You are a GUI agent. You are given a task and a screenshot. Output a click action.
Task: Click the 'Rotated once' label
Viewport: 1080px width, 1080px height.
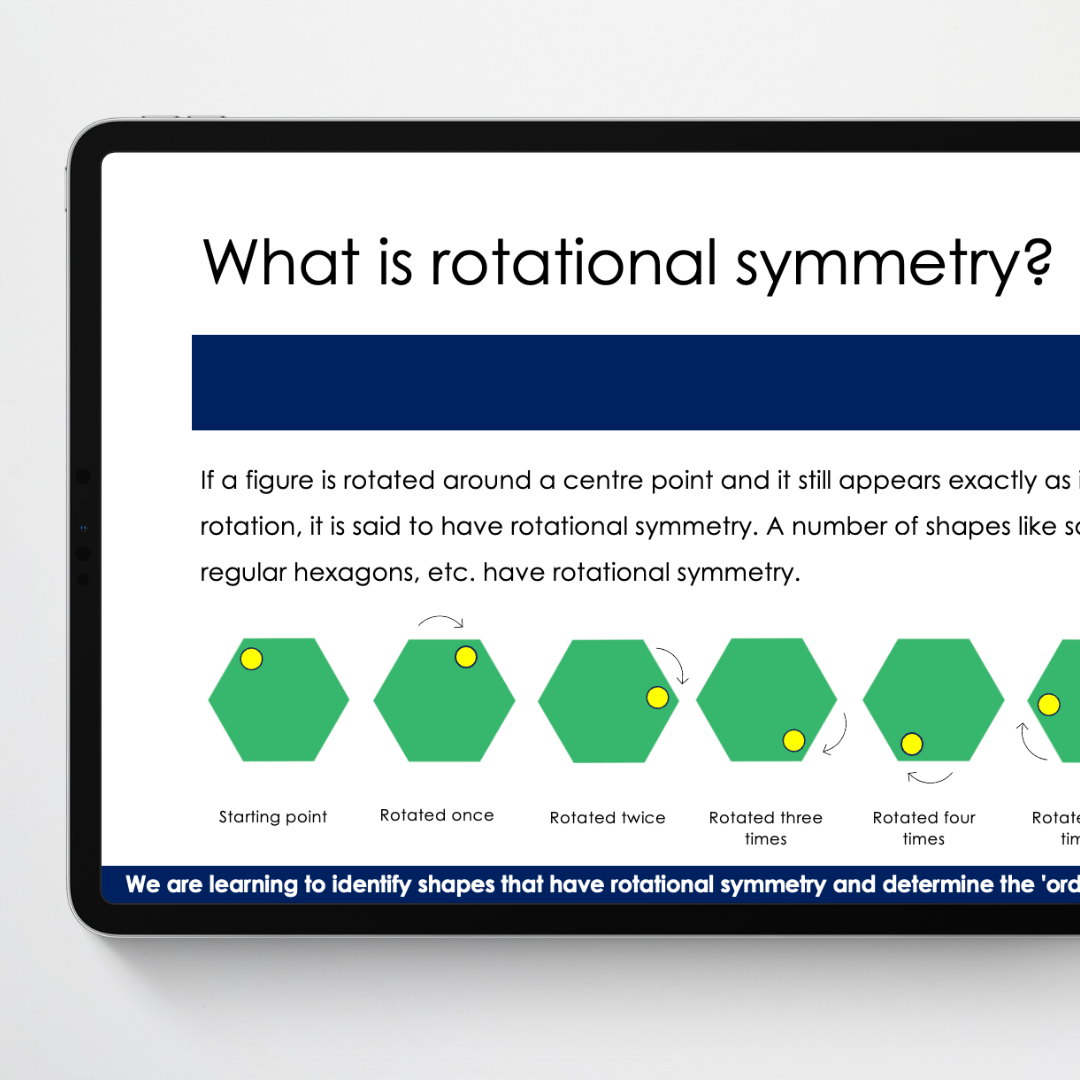click(437, 816)
